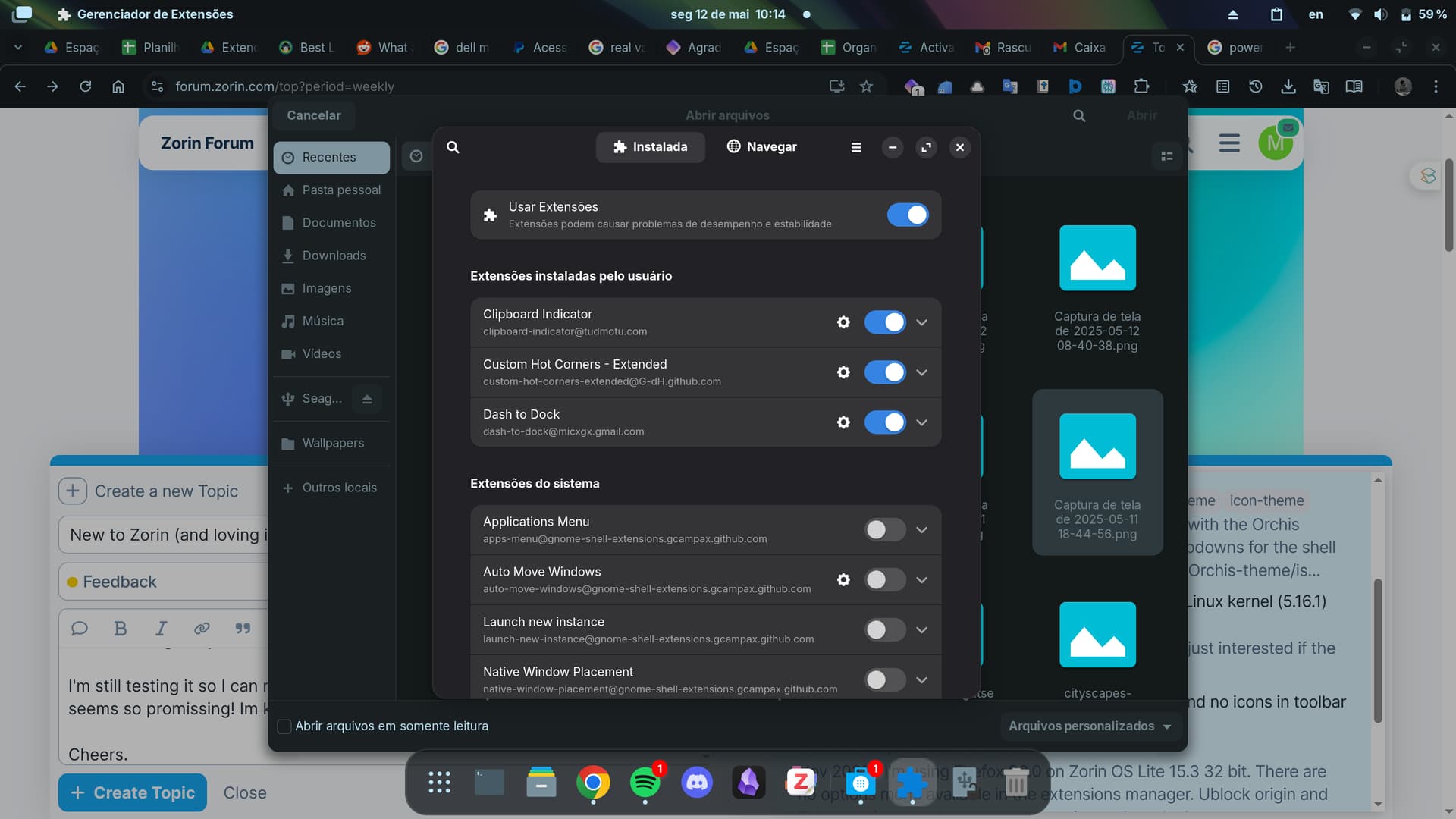1456x819 pixels.
Task: Expand Clipboard Indicator details
Action: click(921, 322)
